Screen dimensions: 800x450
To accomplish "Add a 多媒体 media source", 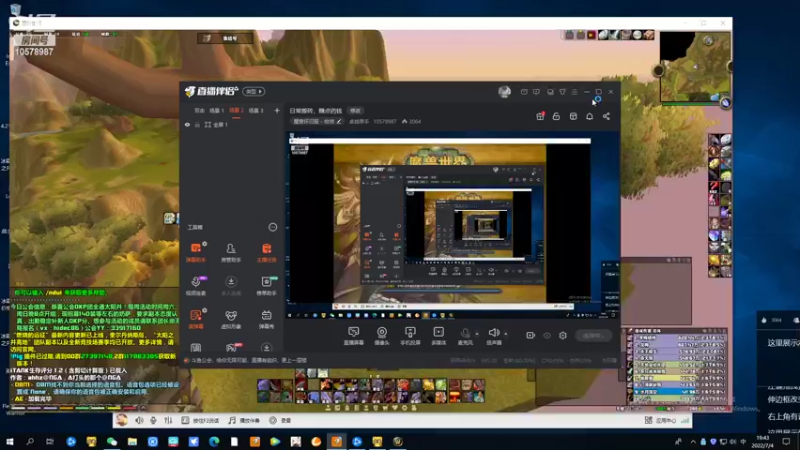I will 438,336.
